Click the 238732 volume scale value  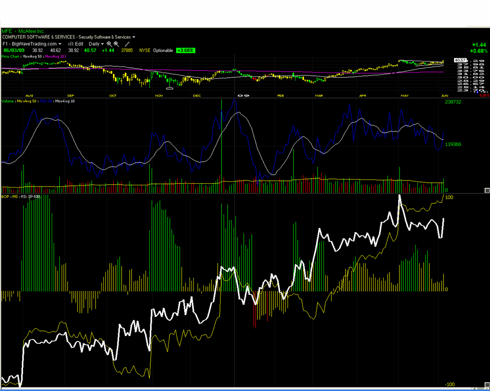(453, 102)
